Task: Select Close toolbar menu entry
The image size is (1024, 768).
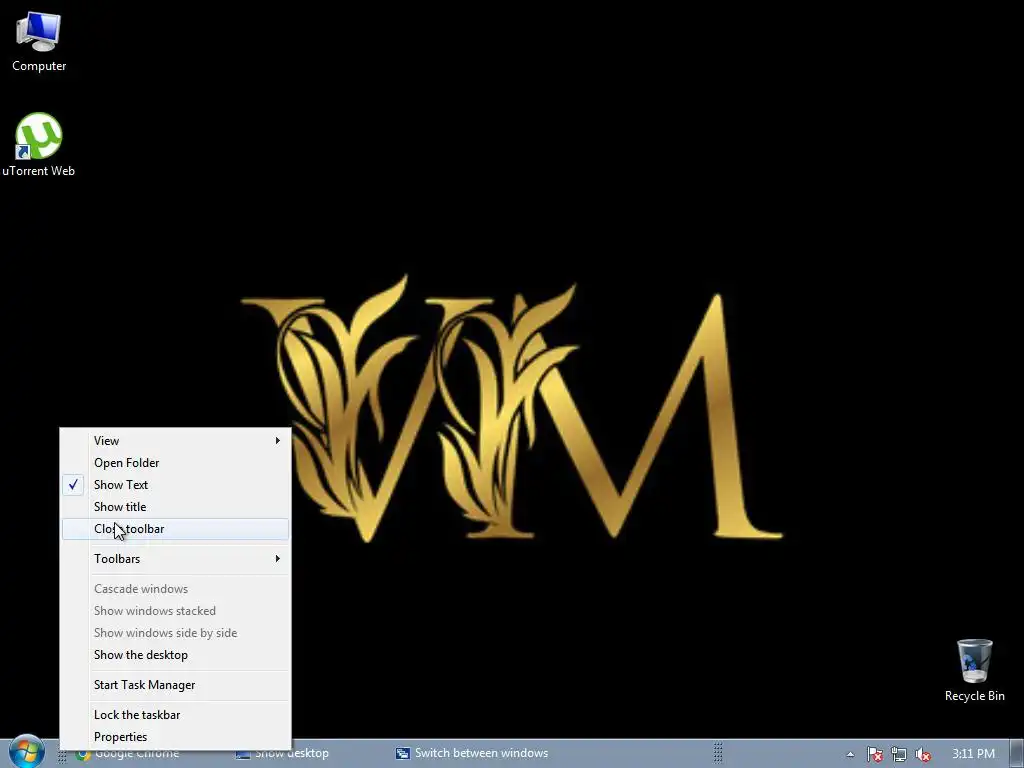Action: point(175,529)
